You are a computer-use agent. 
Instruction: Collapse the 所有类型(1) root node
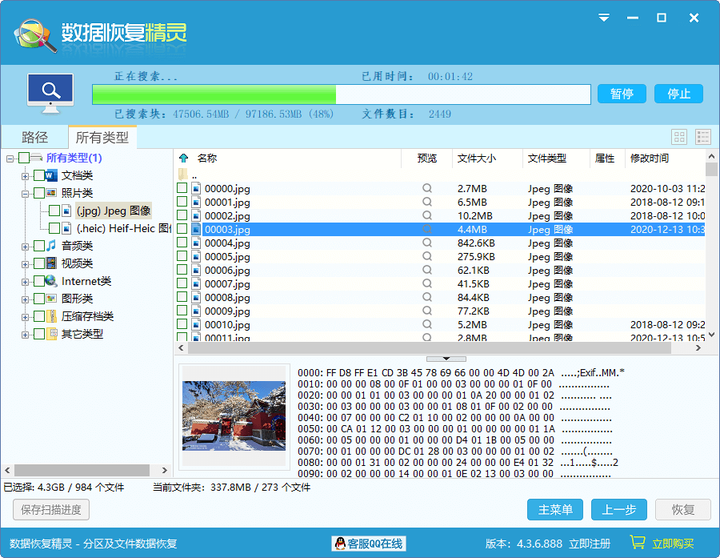[10, 159]
